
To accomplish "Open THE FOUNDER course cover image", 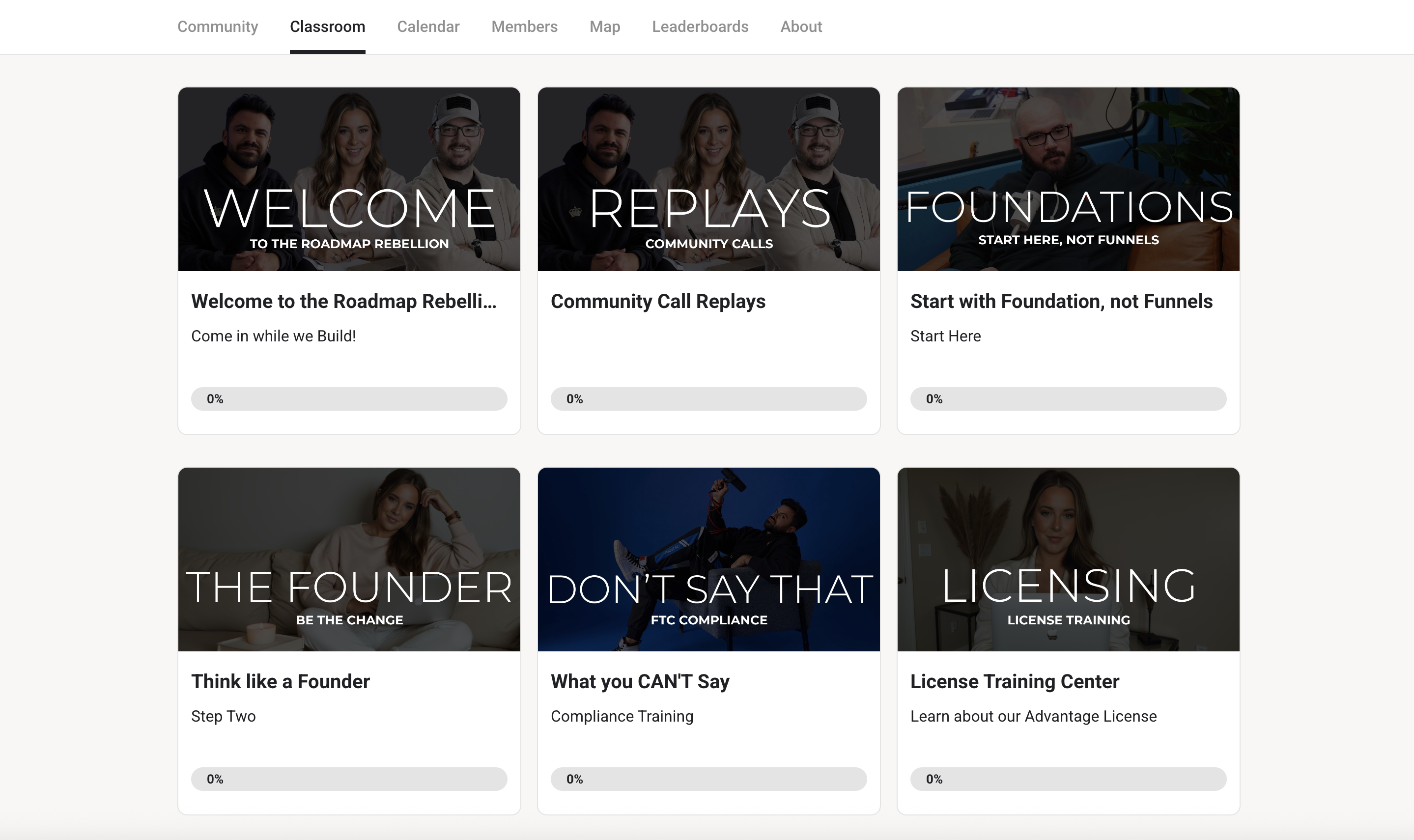I will point(349,559).
